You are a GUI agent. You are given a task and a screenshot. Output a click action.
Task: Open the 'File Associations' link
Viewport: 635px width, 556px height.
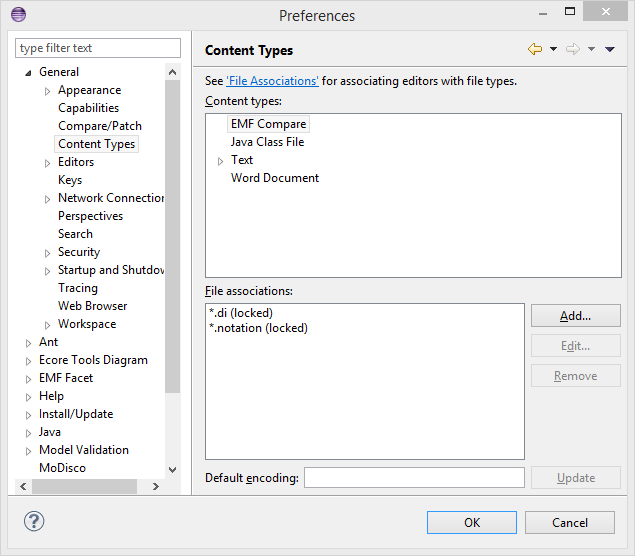272,81
